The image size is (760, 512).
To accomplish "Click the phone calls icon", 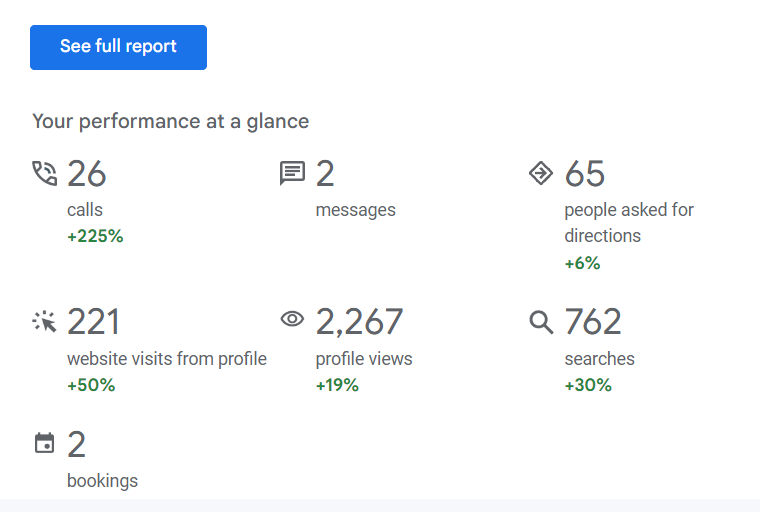I will click(x=45, y=174).
